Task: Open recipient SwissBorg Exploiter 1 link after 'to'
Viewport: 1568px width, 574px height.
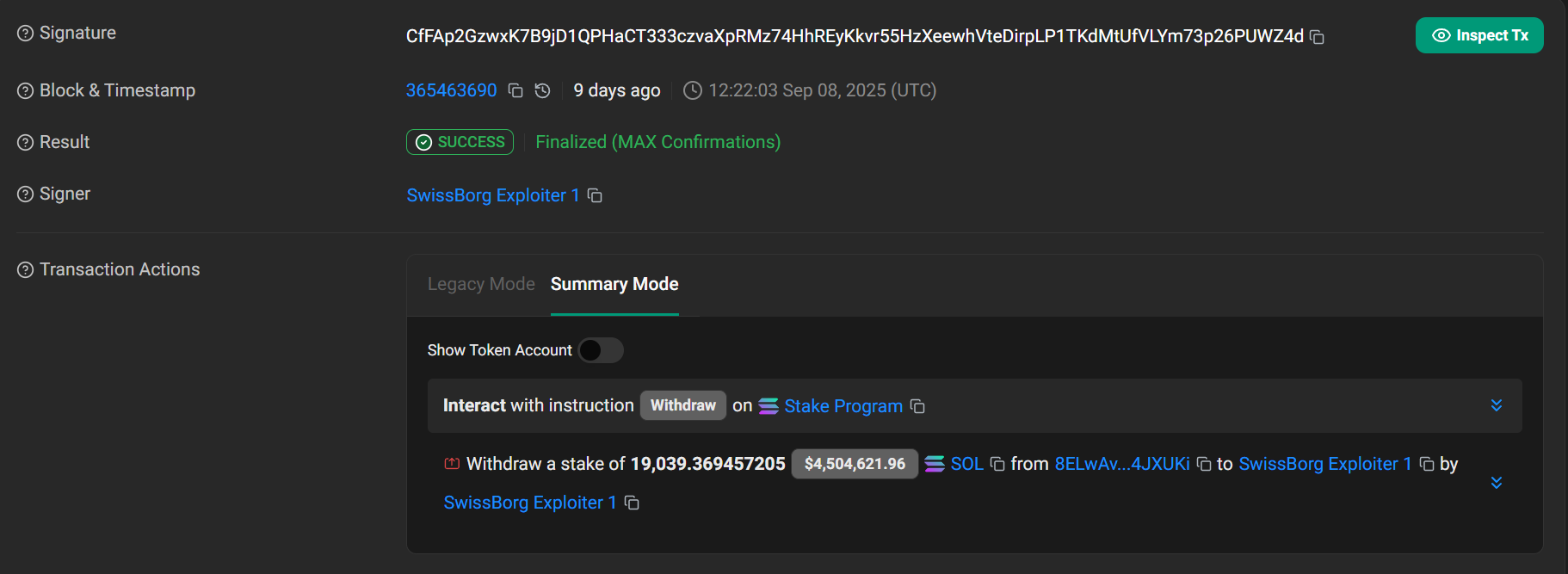Action: click(1325, 464)
